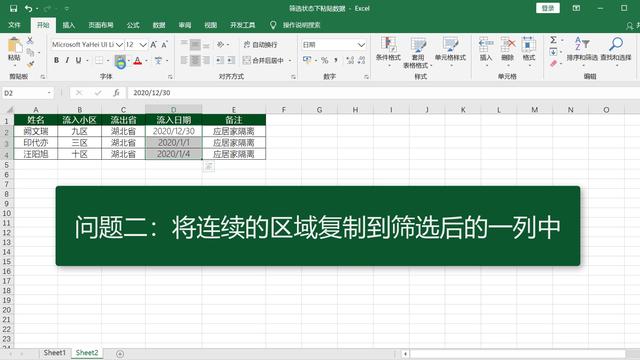Screen dimensions: 640x360
Task: Click the Format Painter brush icon
Action: pos(30,64)
